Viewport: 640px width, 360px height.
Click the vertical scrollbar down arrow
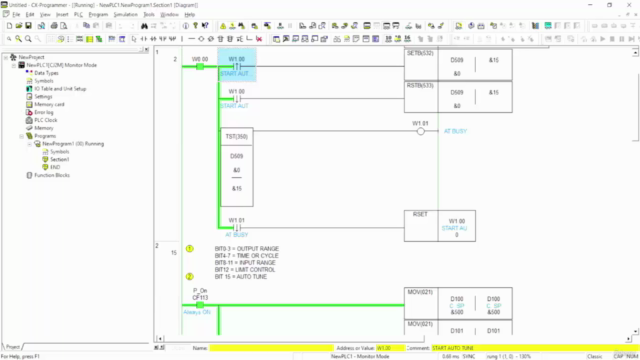click(x=635, y=332)
